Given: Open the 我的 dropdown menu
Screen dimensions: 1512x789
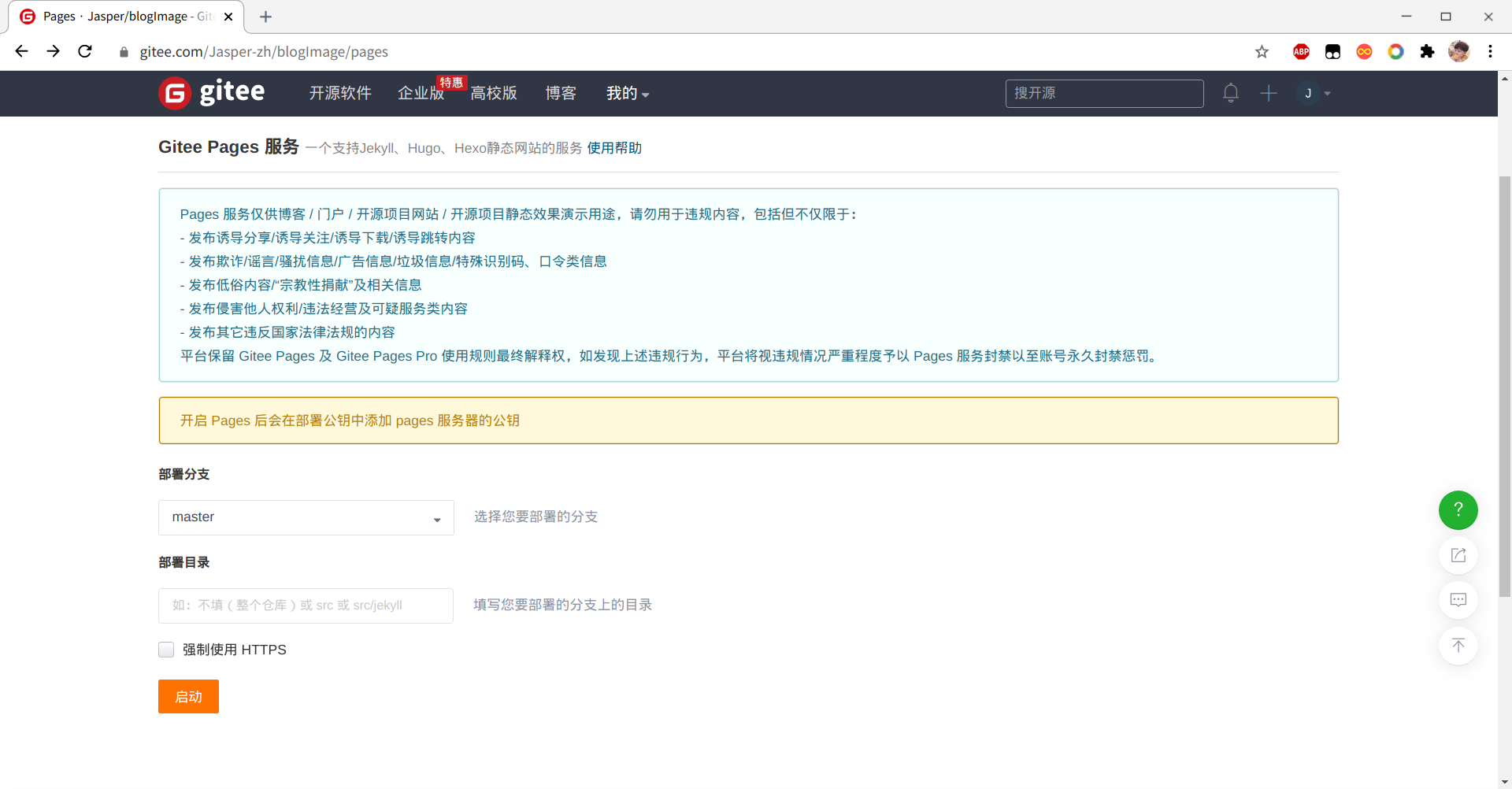Looking at the screenshot, I should click(x=627, y=93).
